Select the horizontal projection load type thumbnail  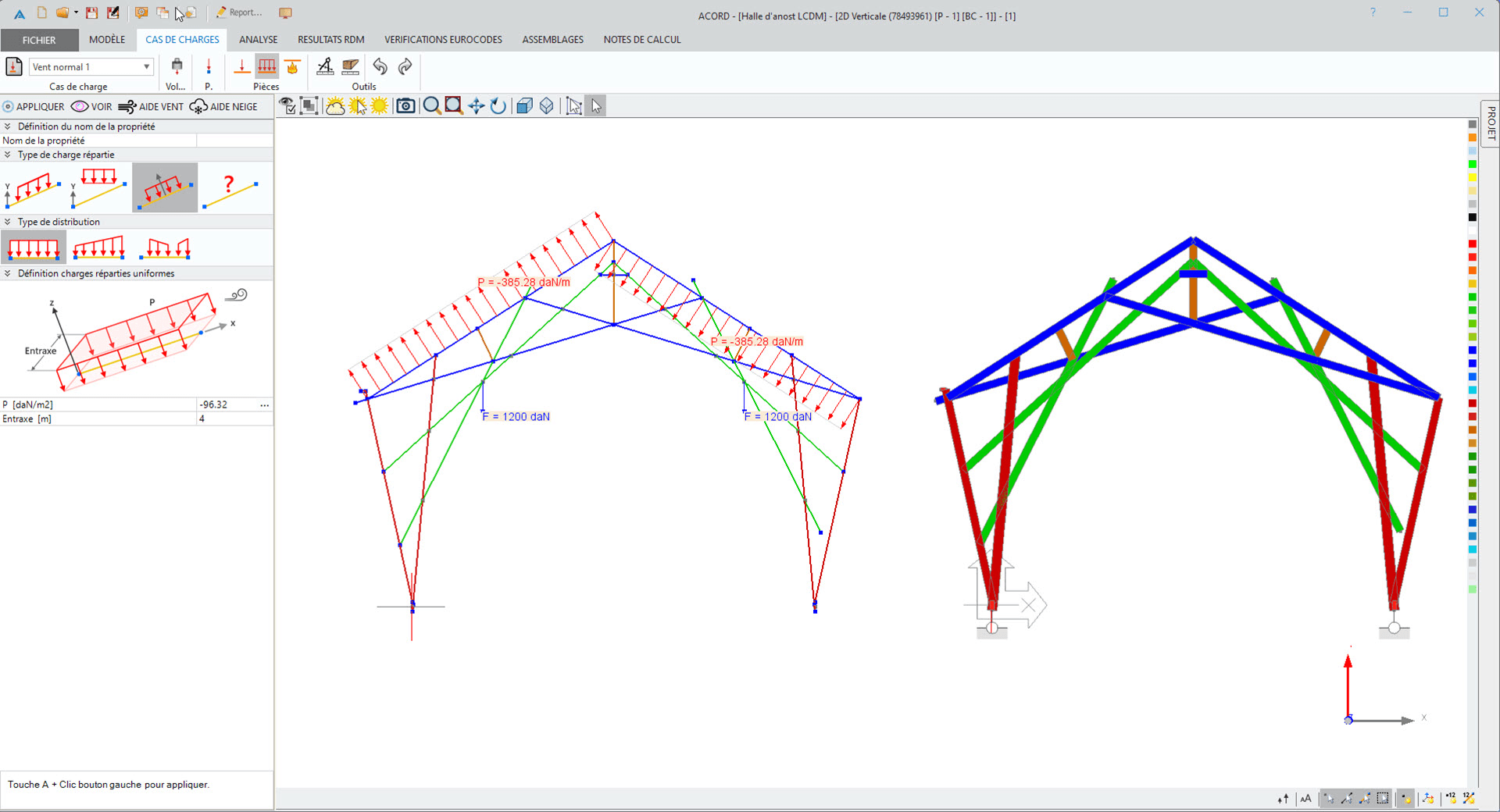(98, 188)
